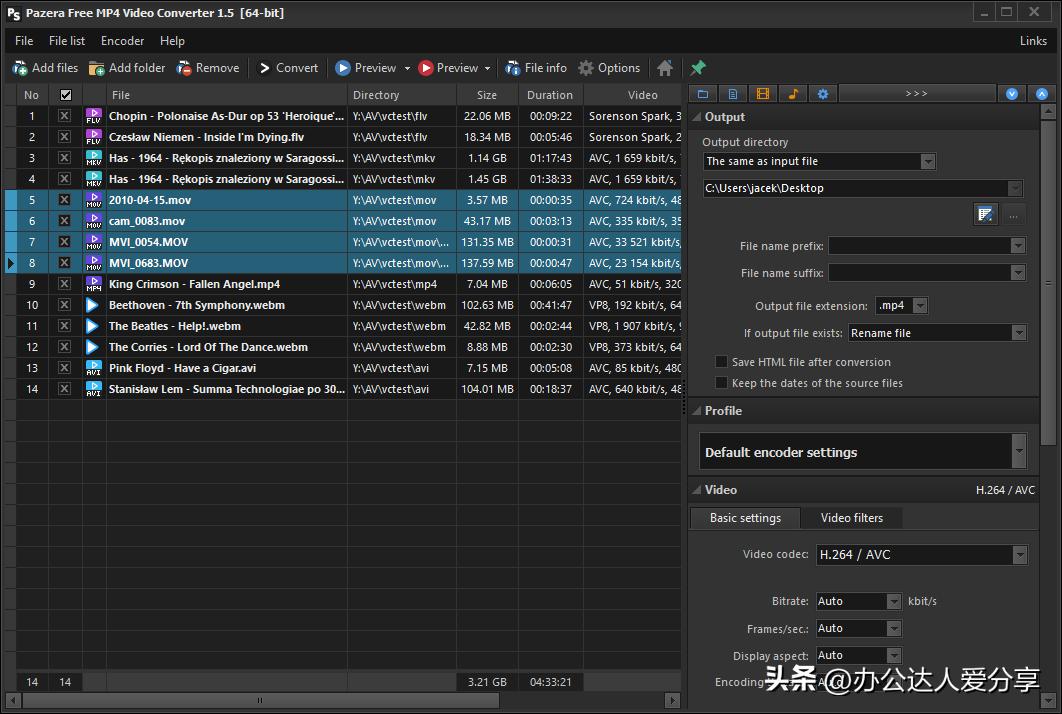Image resolution: width=1062 pixels, height=714 pixels.
Task: Click the blue gear panel icon
Action: [x=823, y=94]
